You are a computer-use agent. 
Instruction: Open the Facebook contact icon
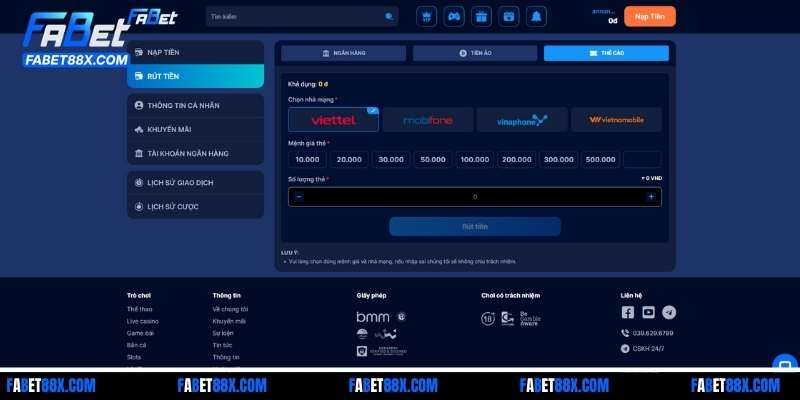point(628,312)
